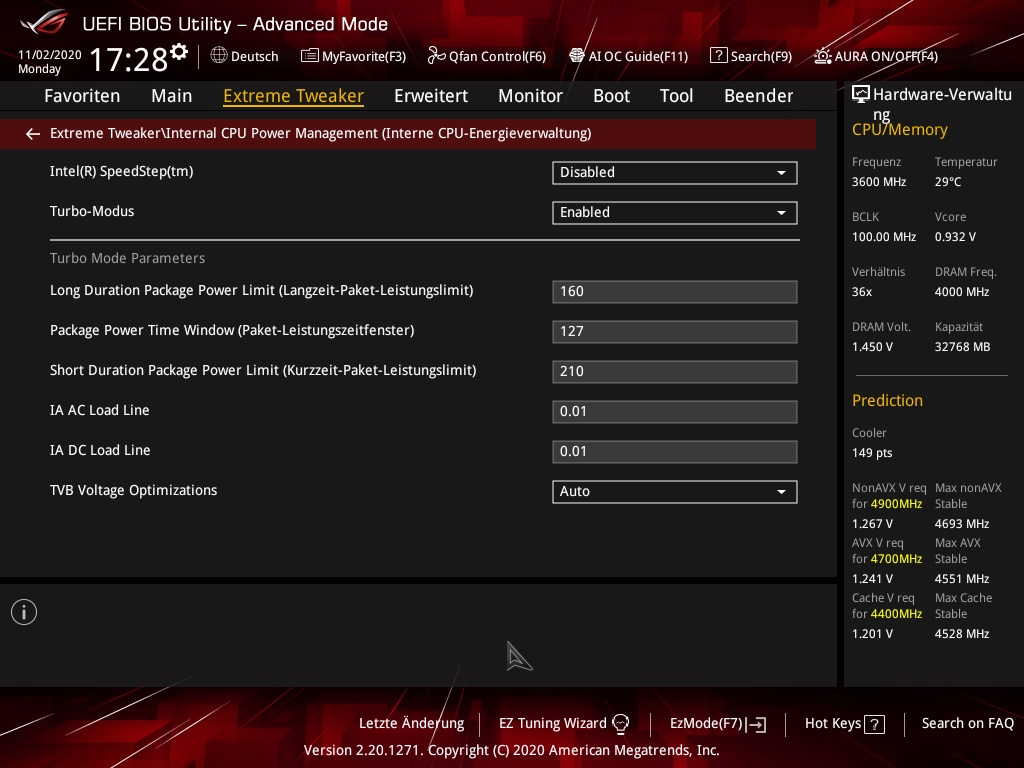Click the info circle icon

24,612
